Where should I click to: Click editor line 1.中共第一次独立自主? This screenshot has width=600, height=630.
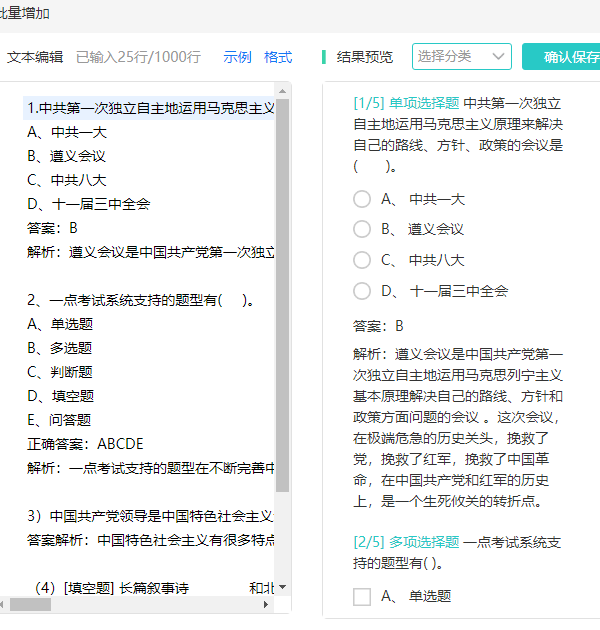(x=149, y=108)
